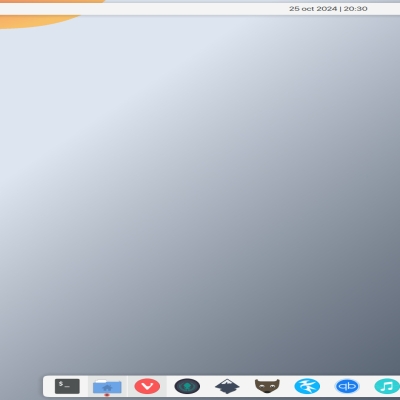400x400 pixels.
Task: Click the empty gray desktop background
Action: [200, 200]
